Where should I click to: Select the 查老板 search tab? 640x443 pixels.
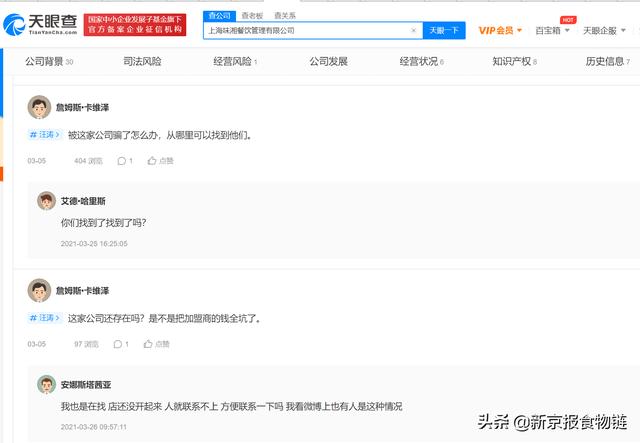252,16
